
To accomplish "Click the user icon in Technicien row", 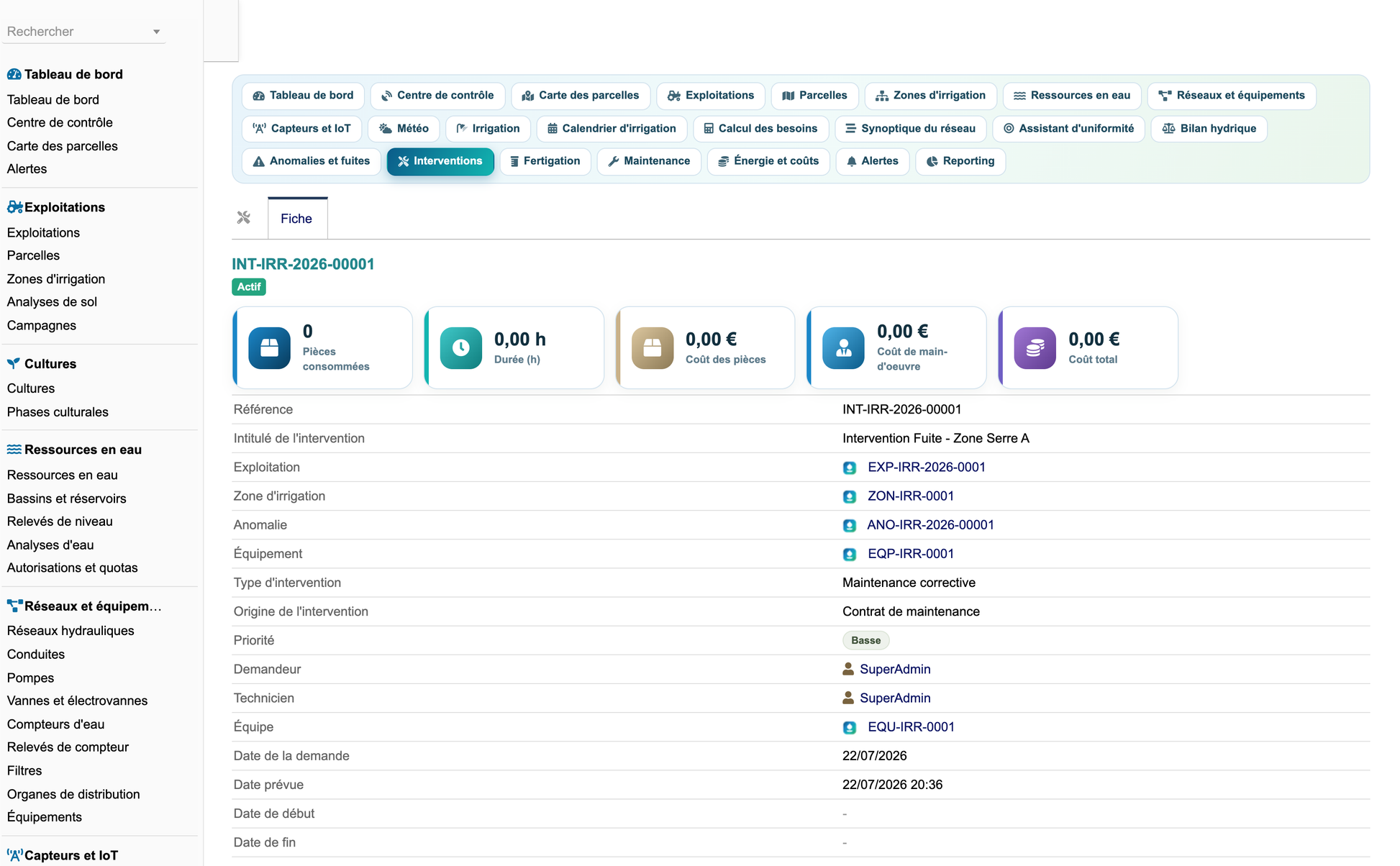I will (848, 698).
